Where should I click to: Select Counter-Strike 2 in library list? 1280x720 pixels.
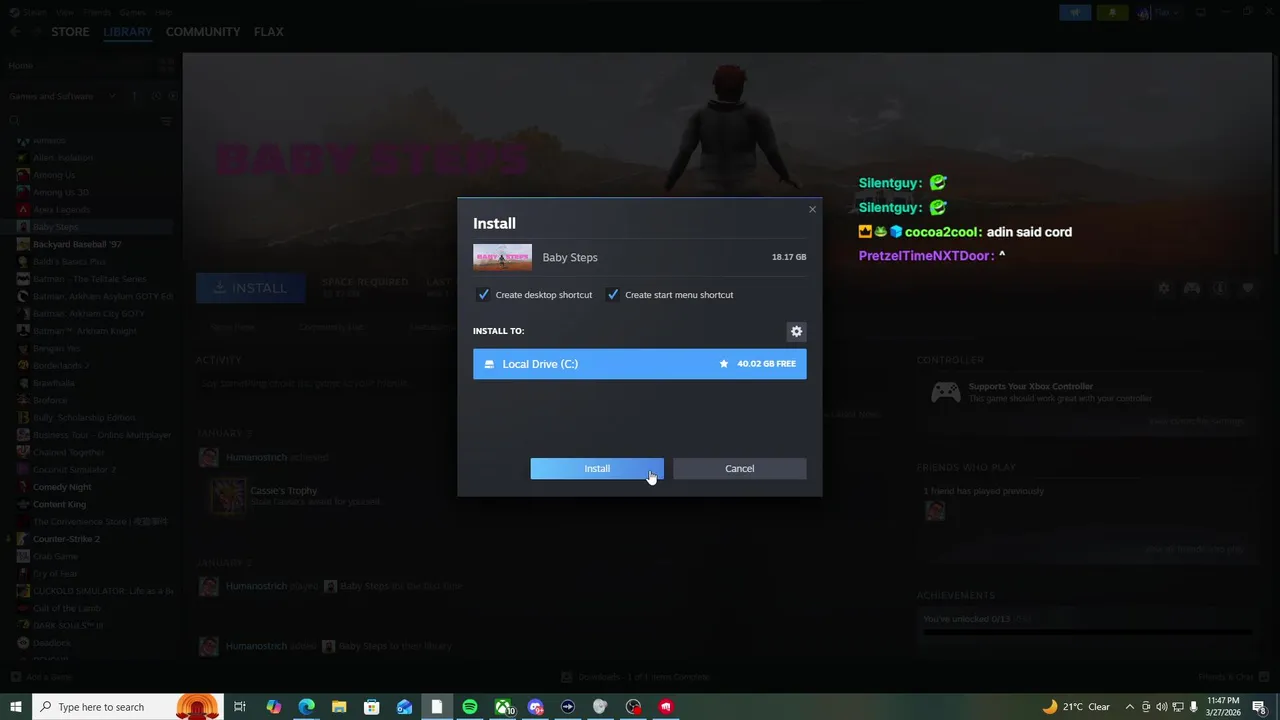pos(66,539)
